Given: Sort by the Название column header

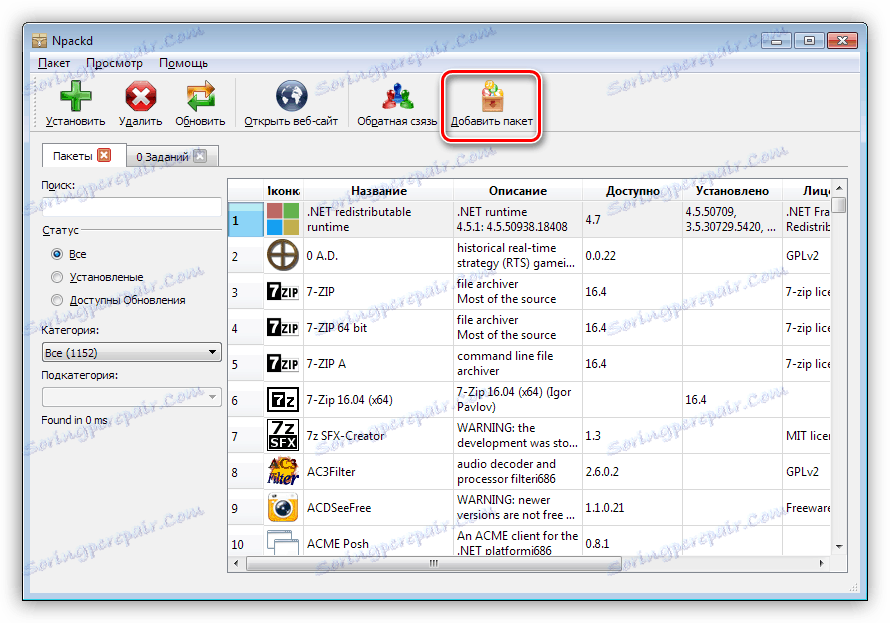Looking at the screenshot, I should click(379, 191).
